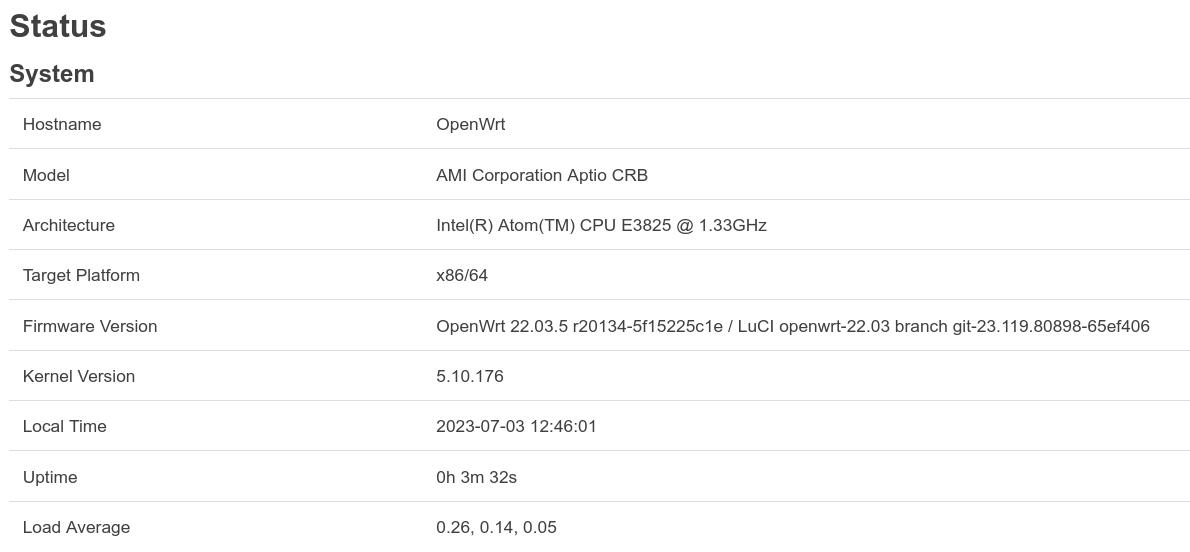The width and height of the screenshot is (1190, 552).
Task: Click the OpenWrt hostname value
Action: (470, 124)
